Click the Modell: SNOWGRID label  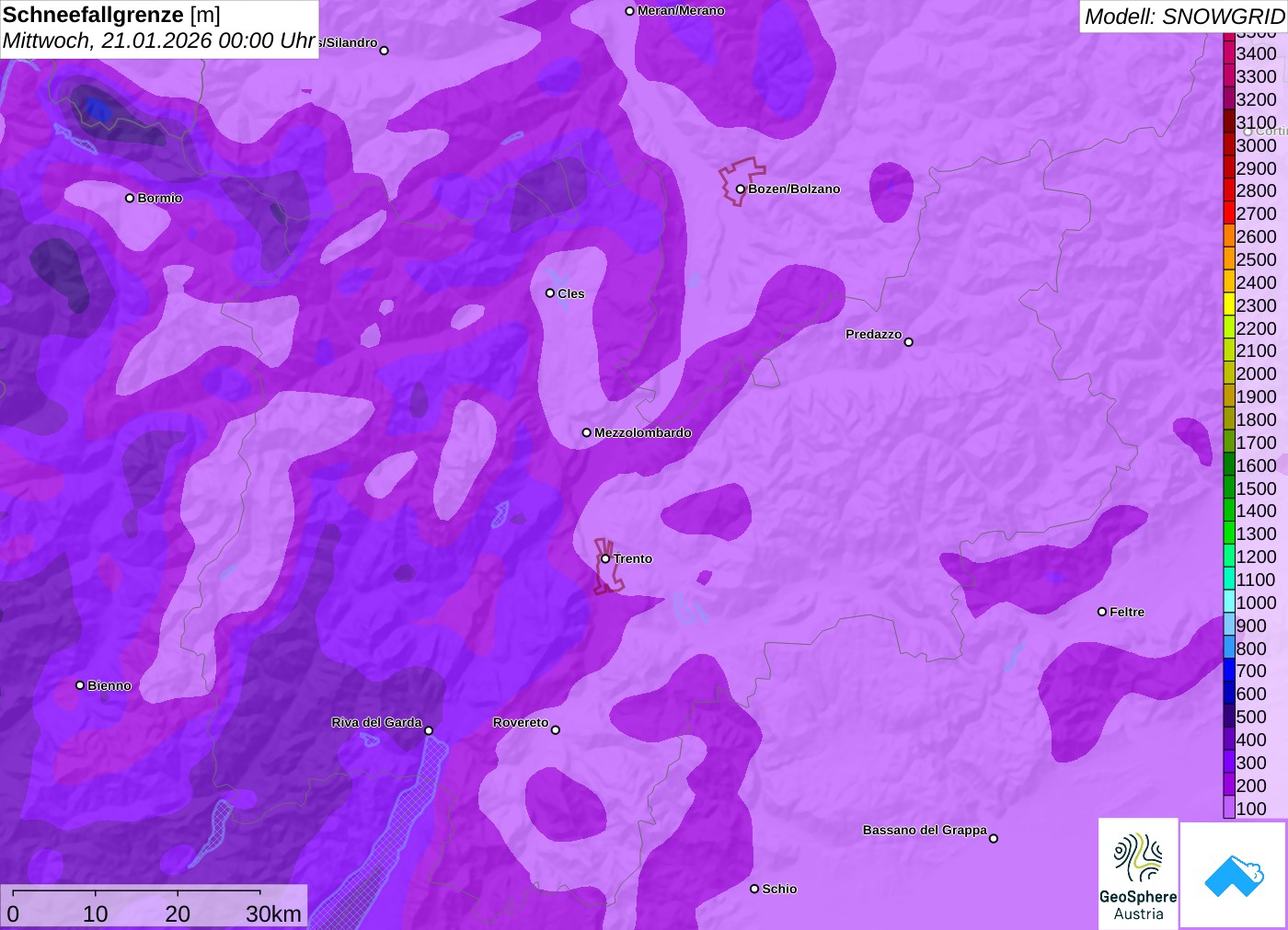coord(1184,17)
